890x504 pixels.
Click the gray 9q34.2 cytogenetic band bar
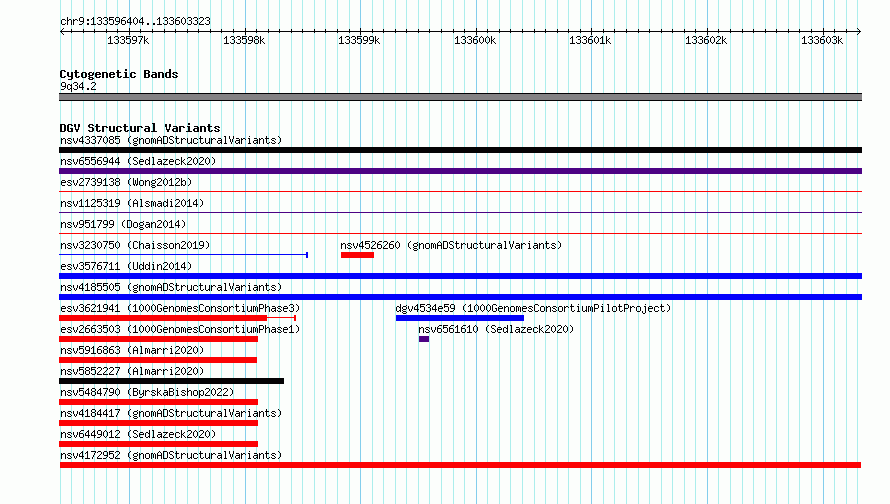coord(460,97)
